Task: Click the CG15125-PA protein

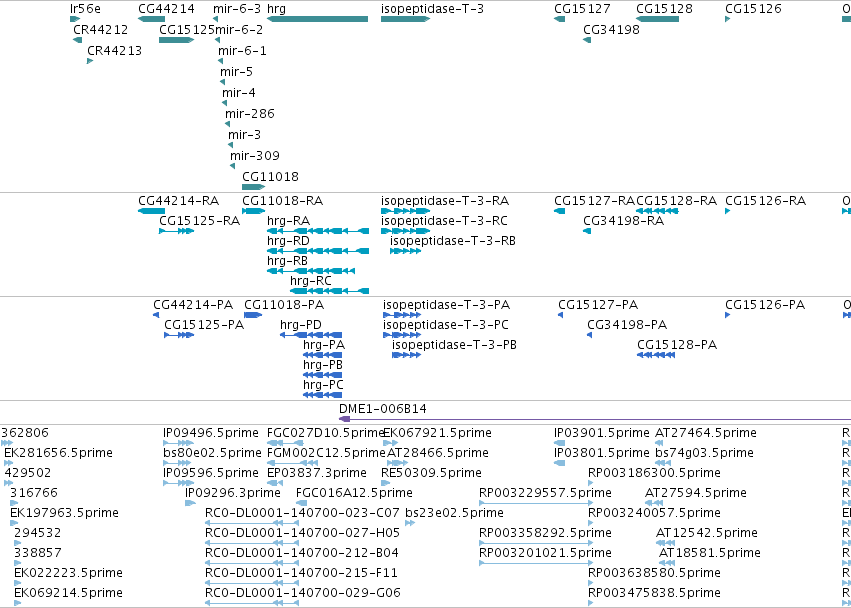Action: coord(179,335)
